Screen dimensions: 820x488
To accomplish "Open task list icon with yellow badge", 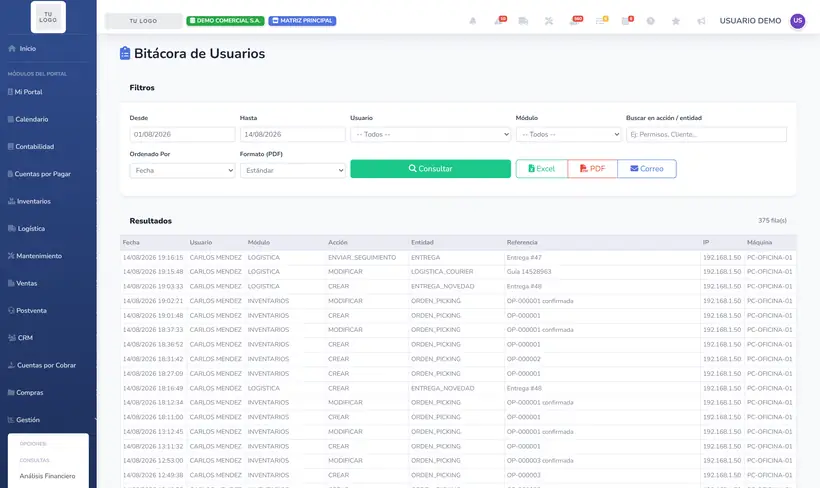I will click(x=601, y=20).
